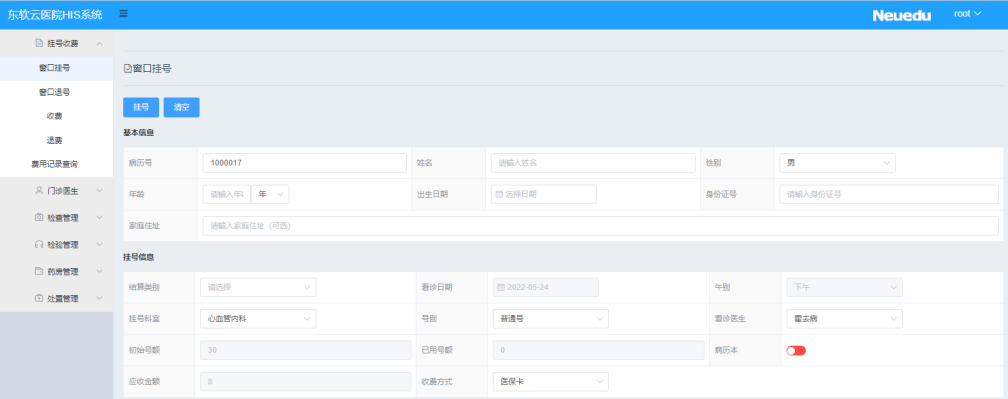Click the 挂号 submit button
Viewport: 1008px width, 399px height.
141,107
